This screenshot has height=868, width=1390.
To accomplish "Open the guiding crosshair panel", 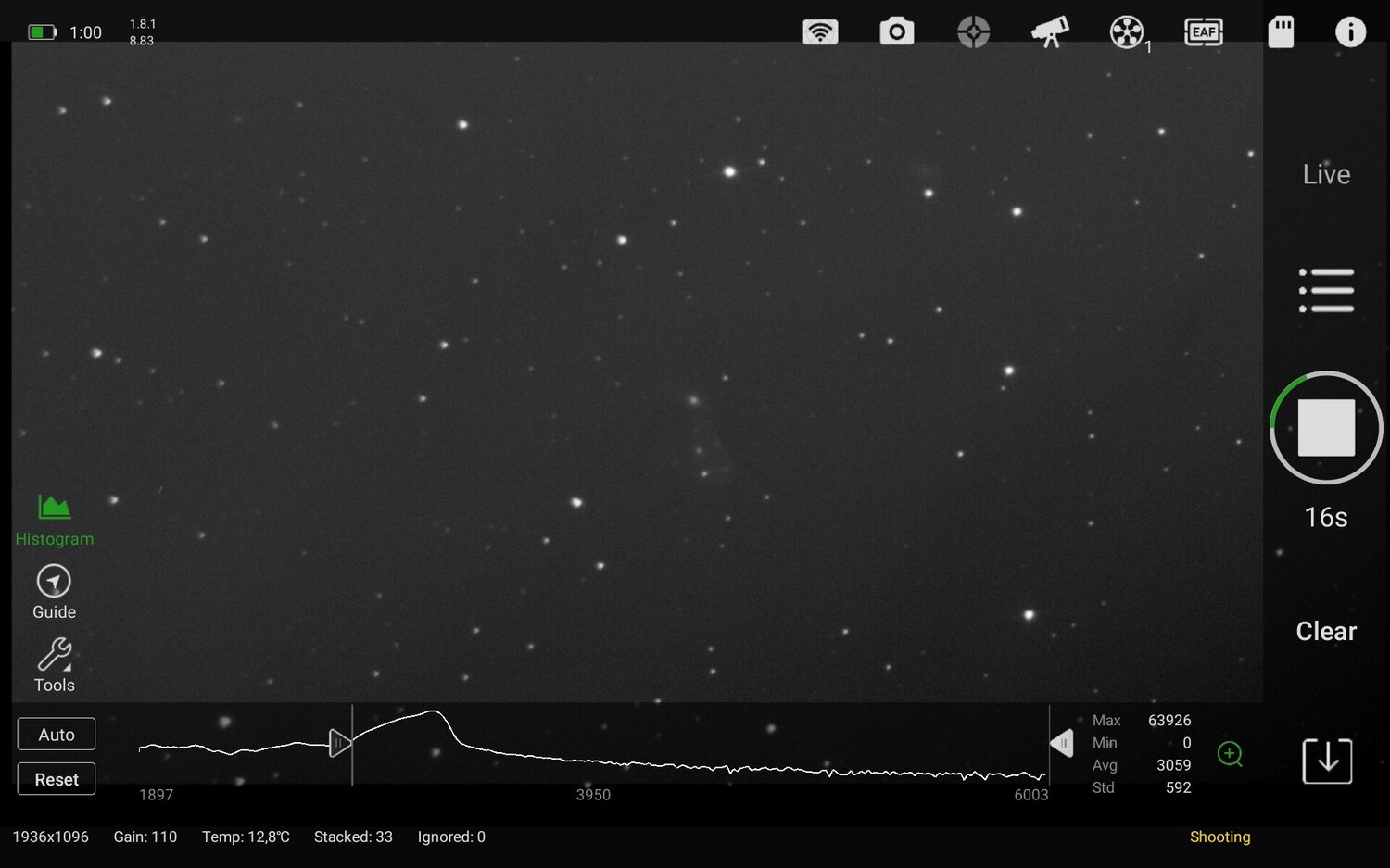I will (974, 31).
